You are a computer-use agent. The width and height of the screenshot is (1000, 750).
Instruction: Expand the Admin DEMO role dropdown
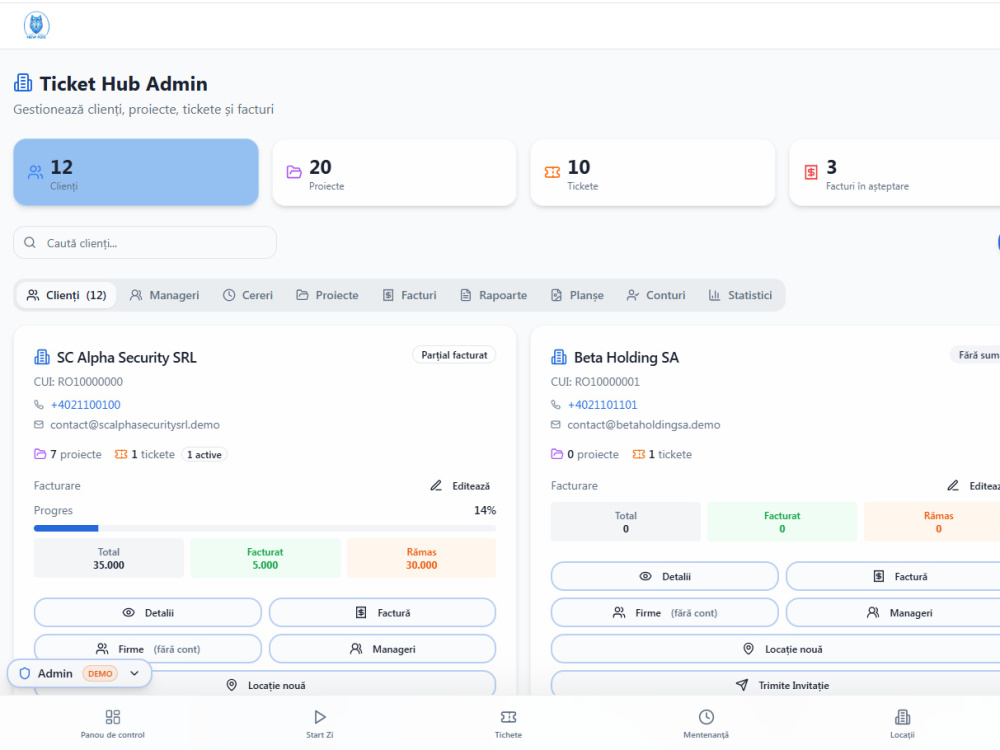point(80,673)
